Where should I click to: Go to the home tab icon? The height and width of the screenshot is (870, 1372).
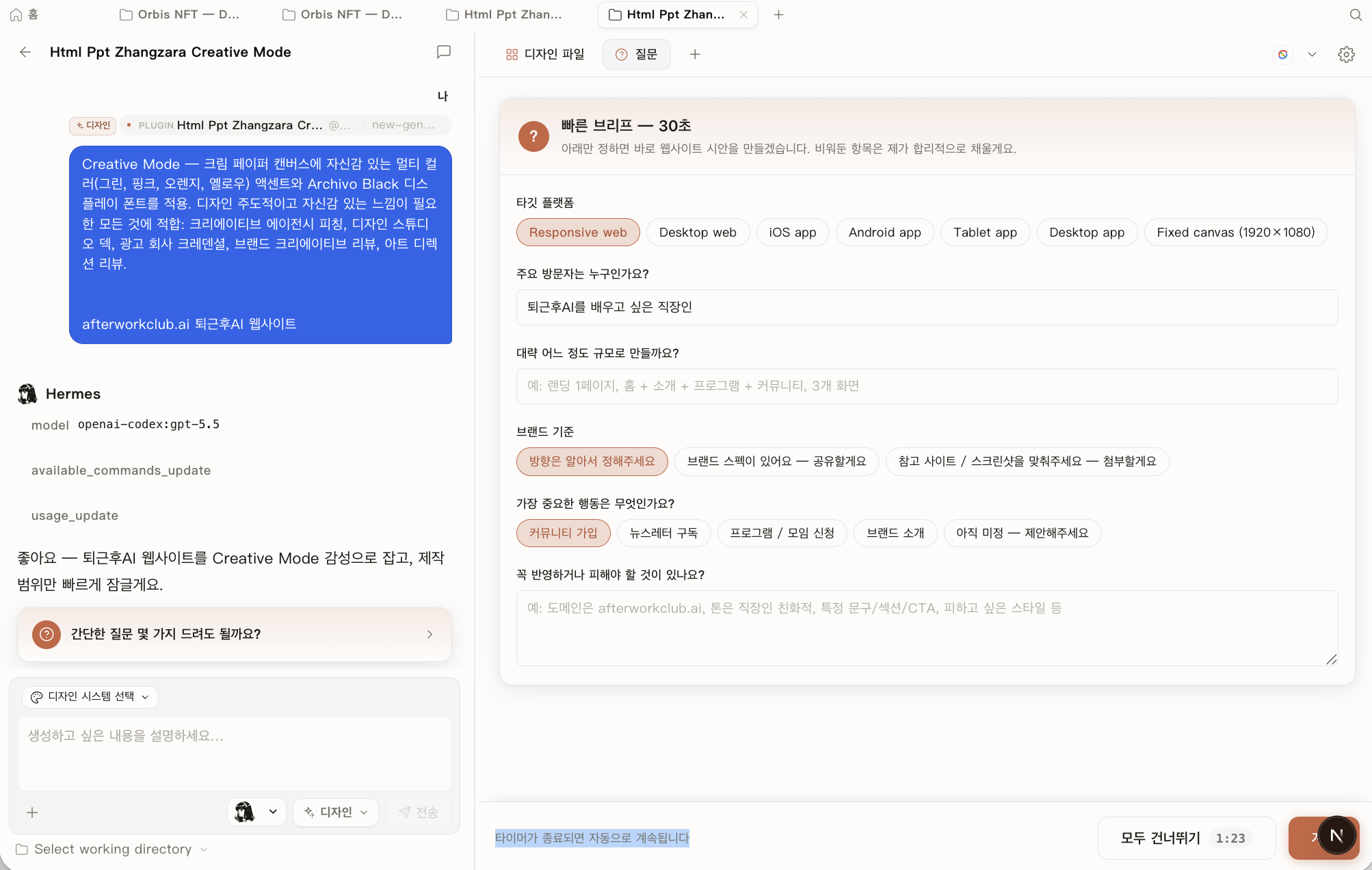pos(16,14)
